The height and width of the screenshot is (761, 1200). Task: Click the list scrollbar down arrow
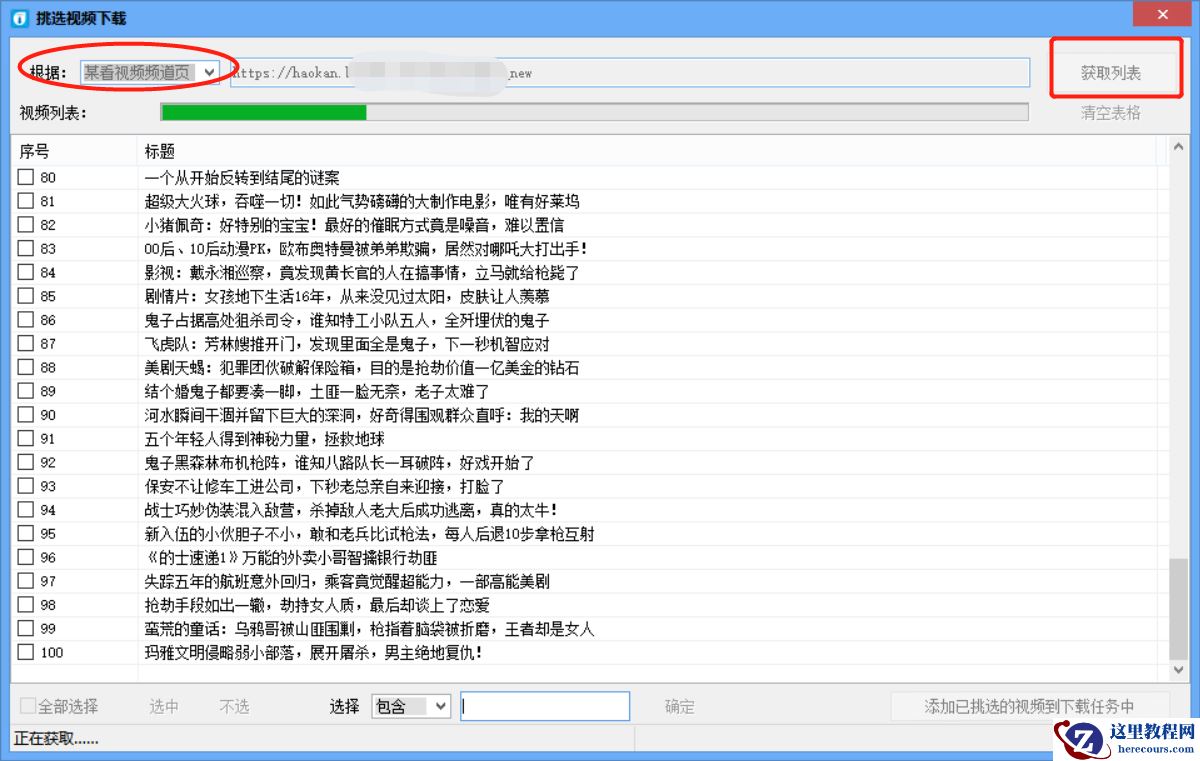tap(1177, 671)
